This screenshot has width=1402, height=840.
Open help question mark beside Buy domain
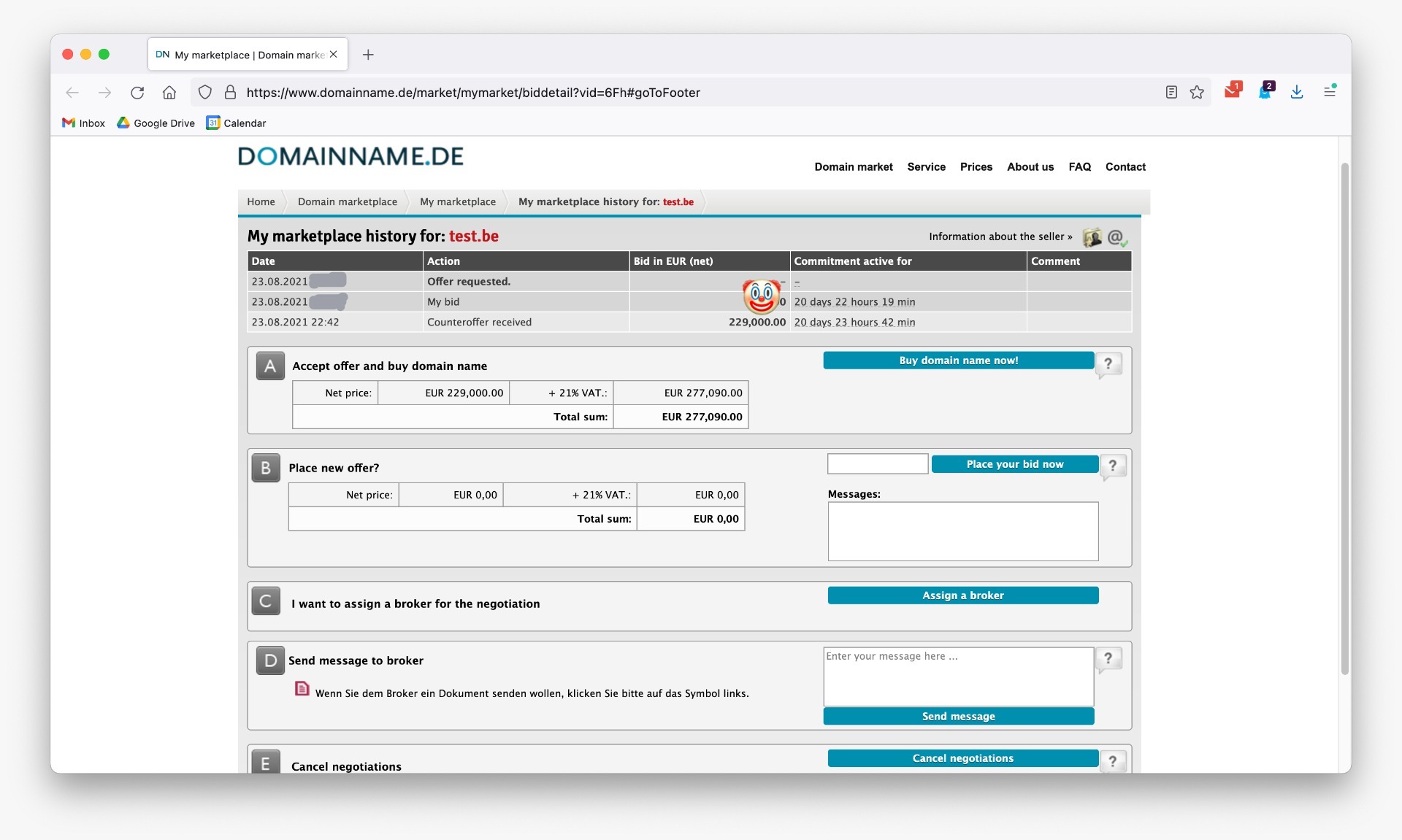pyautogui.click(x=1108, y=363)
